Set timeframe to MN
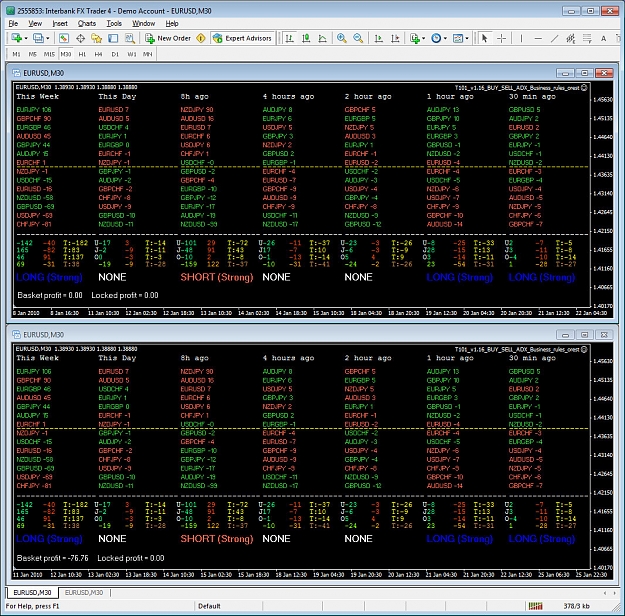Screen dimensions: 625x616 click(147, 54)
